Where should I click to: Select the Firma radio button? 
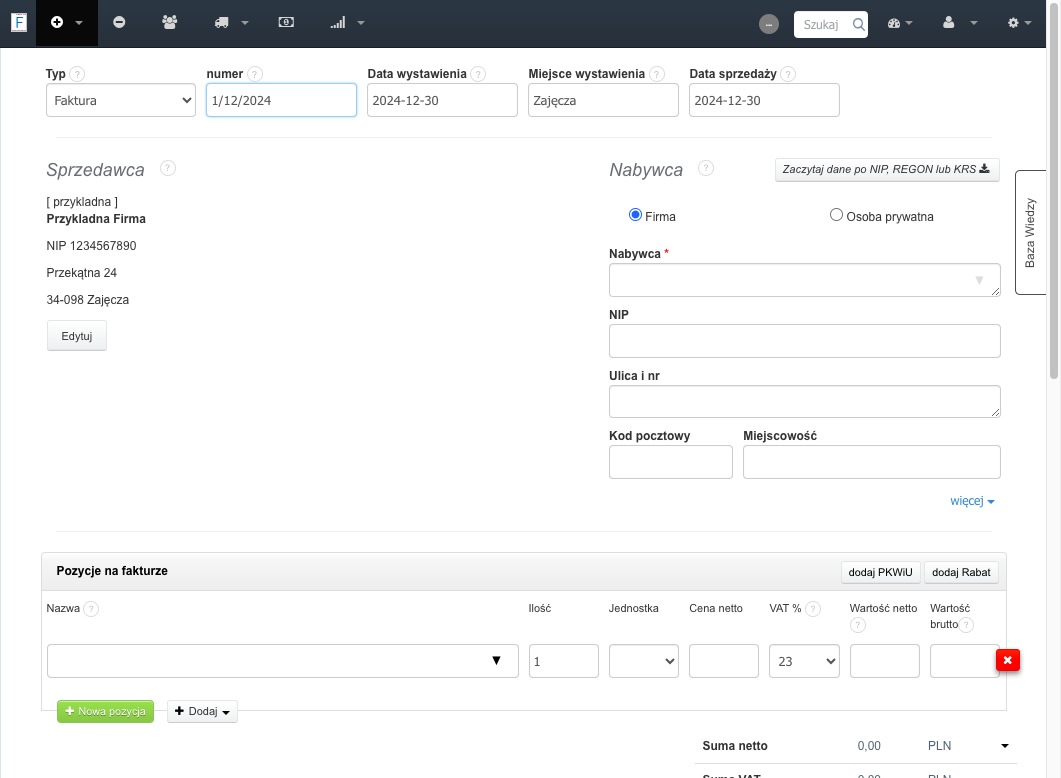click(x=635, y=215)
